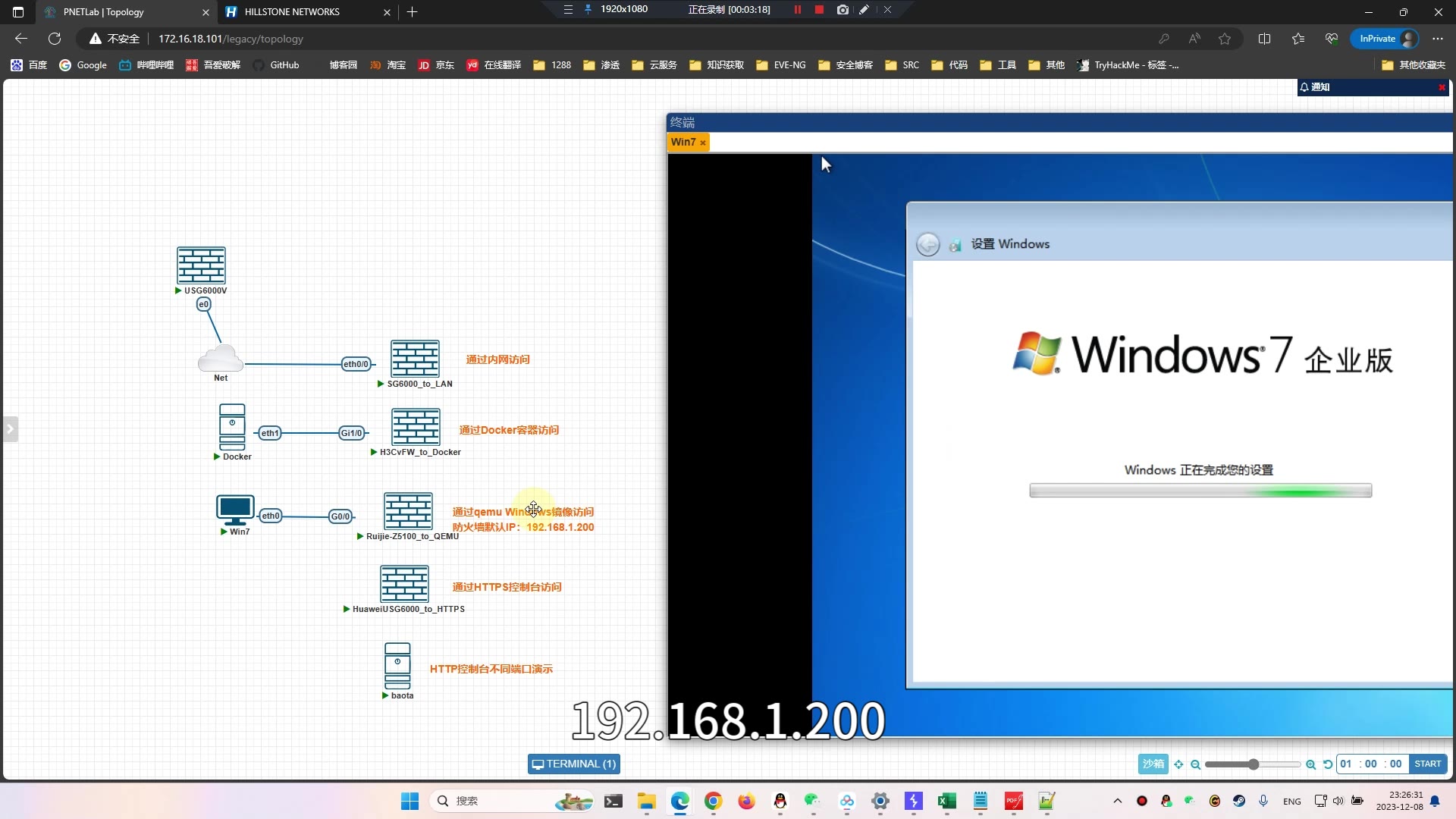Click the Gi1/0 interface label
This screenshot has width=1456, height=819.
(351, 433)
